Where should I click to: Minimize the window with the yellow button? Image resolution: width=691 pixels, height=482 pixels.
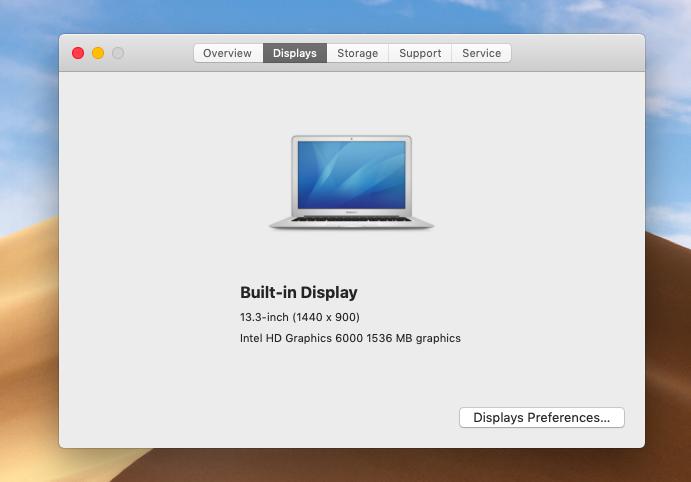tap(98, 53)
